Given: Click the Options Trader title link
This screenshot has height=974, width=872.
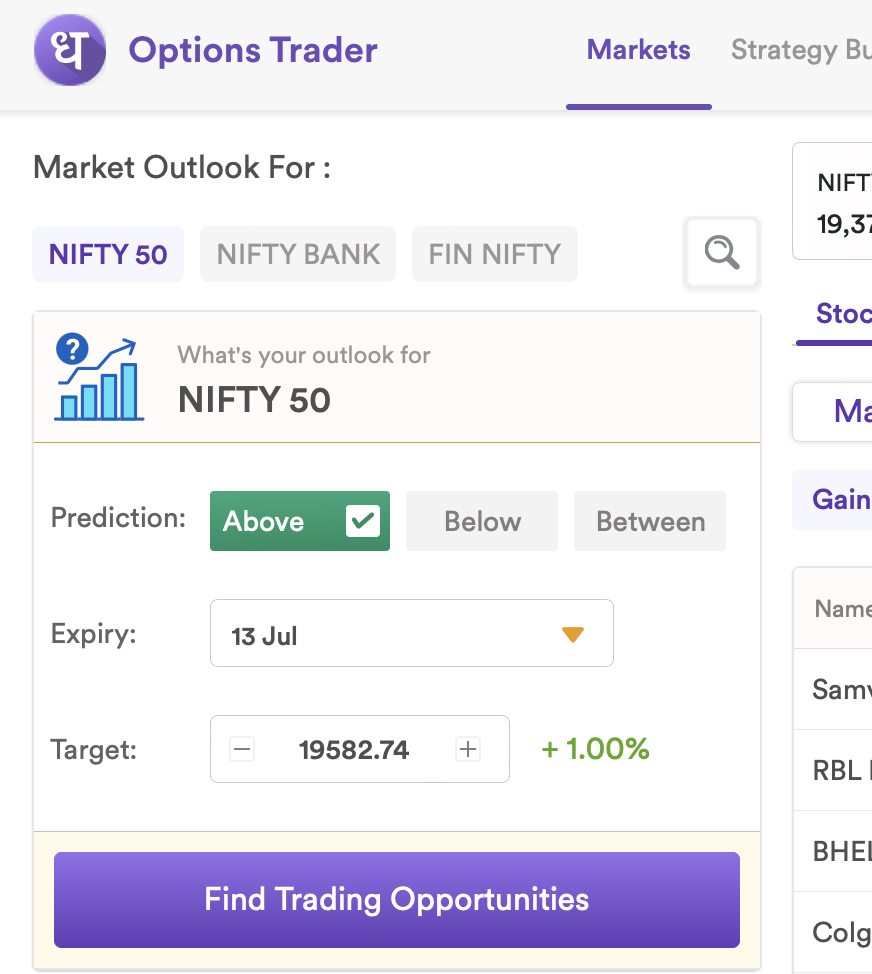Looking at the screenshot, I should (x=253, y=50).
